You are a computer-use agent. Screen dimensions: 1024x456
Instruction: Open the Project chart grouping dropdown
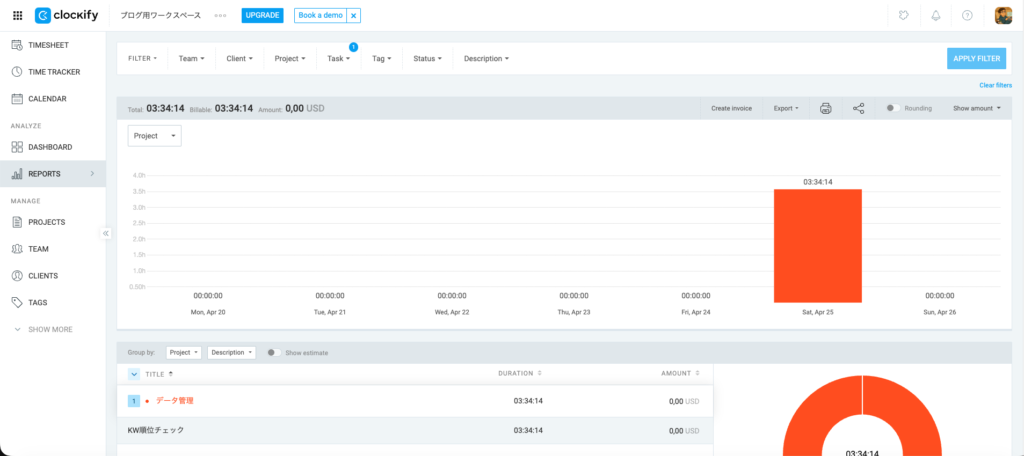155,135
